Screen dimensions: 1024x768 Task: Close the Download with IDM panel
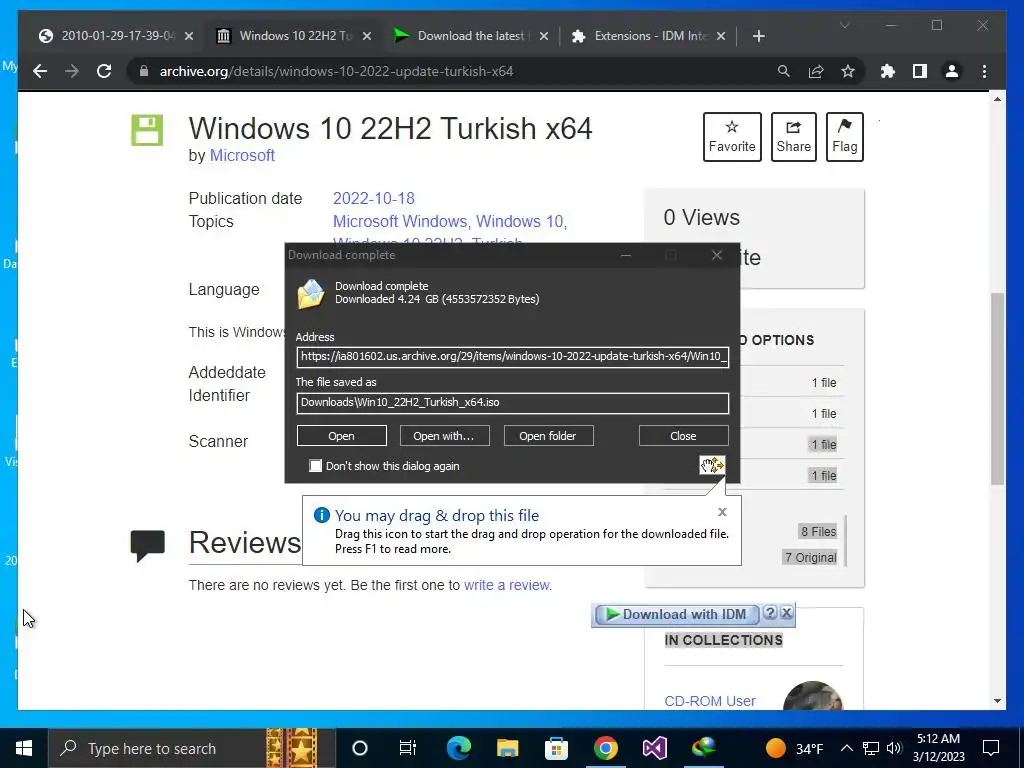point(787,613)
